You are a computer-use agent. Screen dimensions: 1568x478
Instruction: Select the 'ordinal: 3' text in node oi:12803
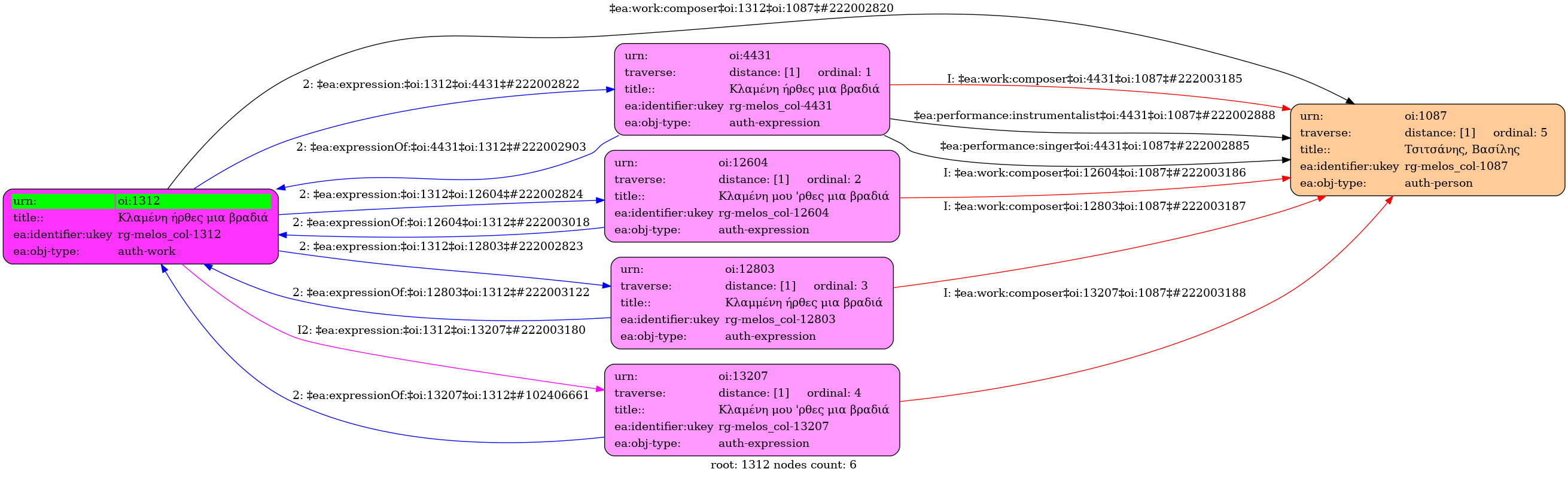tap(840, 285)
